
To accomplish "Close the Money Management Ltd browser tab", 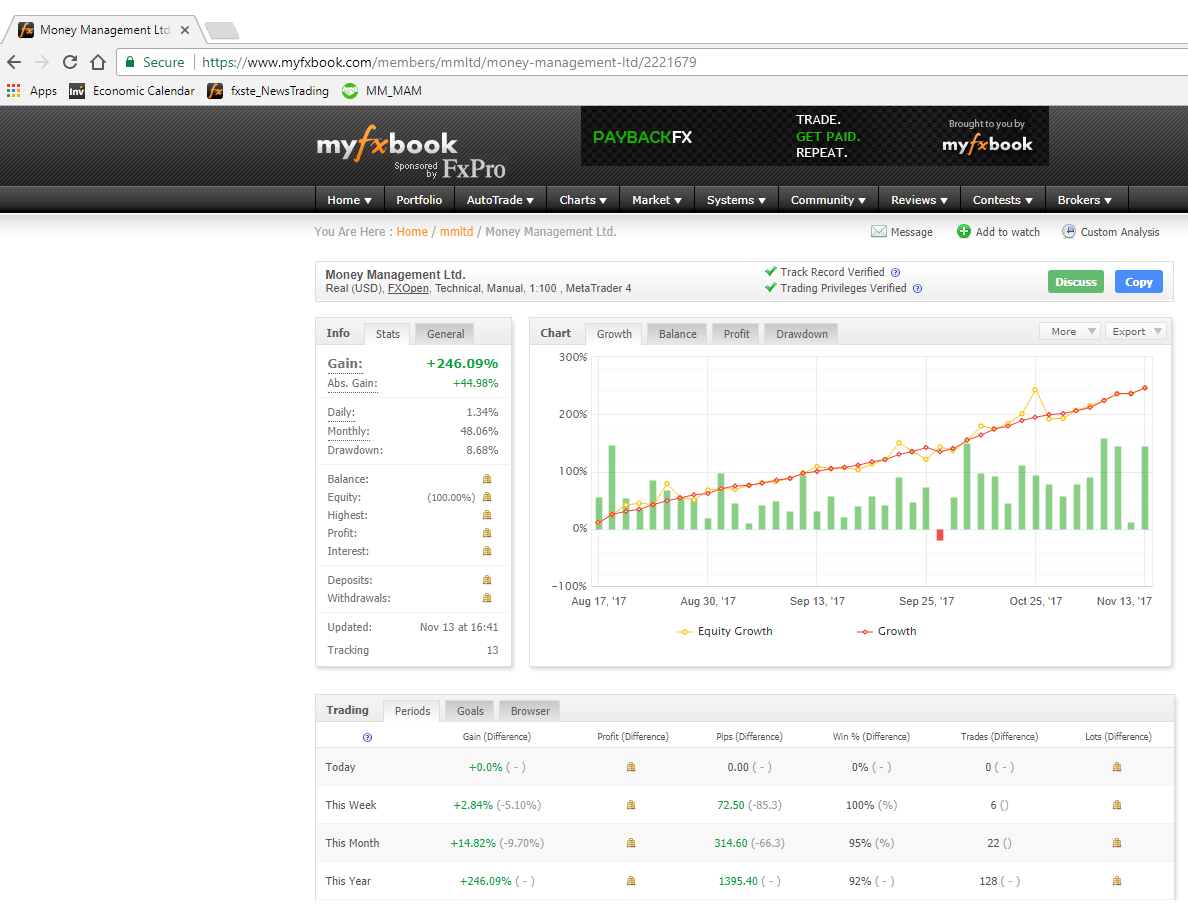I will pyautogui.click(x=185, y=30).
